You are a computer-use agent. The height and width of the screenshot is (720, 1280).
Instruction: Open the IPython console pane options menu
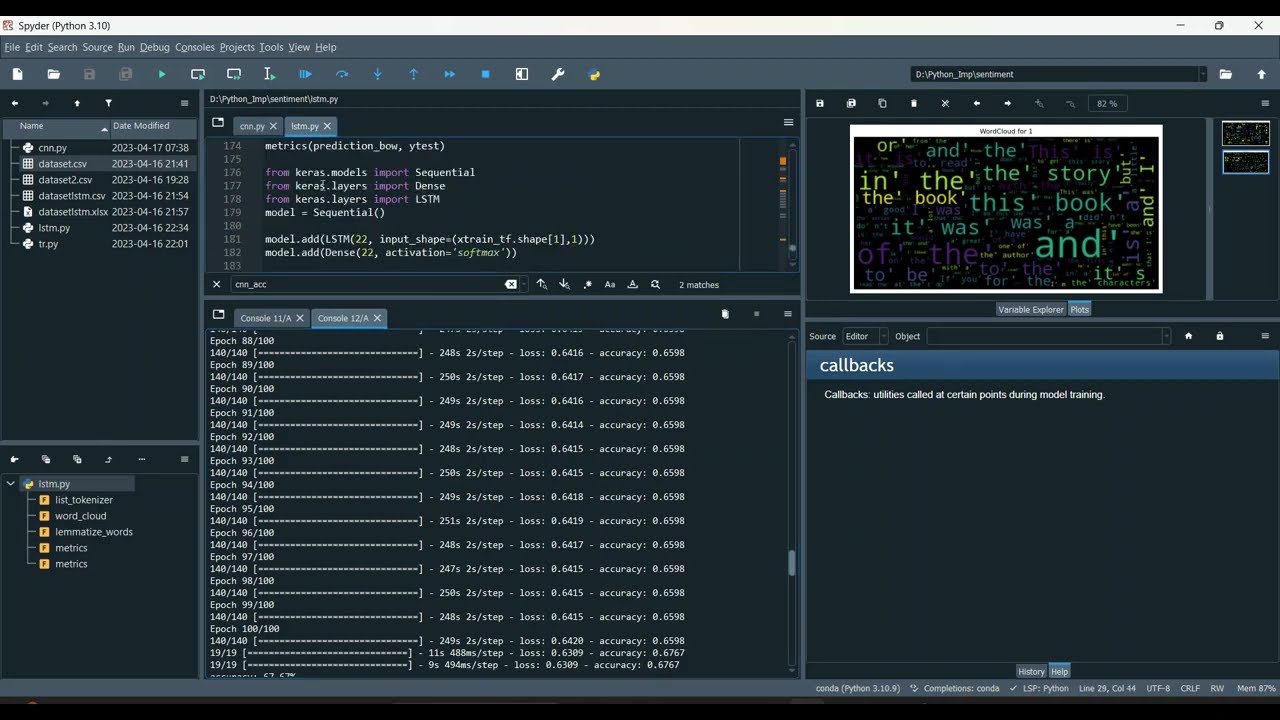[788, 314]
